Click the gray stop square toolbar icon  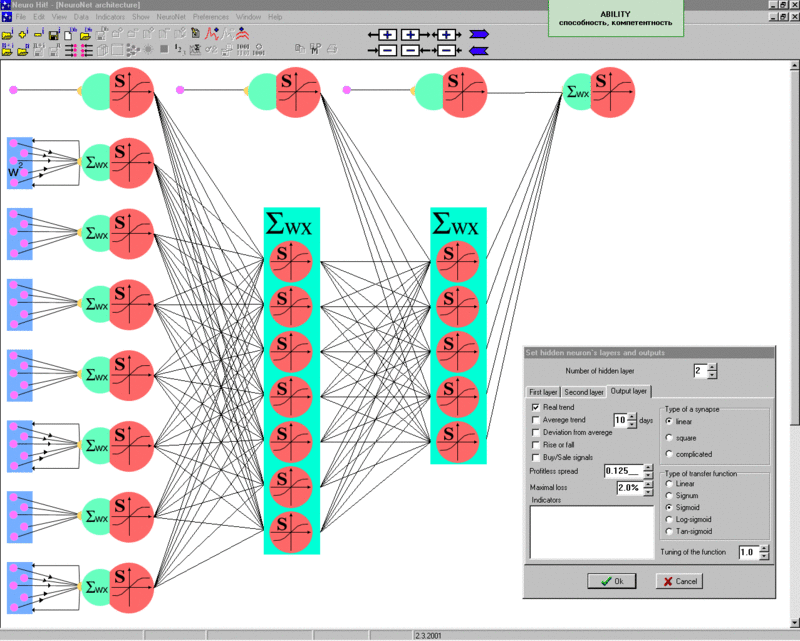pyautogui.click(x=164, y=49)
